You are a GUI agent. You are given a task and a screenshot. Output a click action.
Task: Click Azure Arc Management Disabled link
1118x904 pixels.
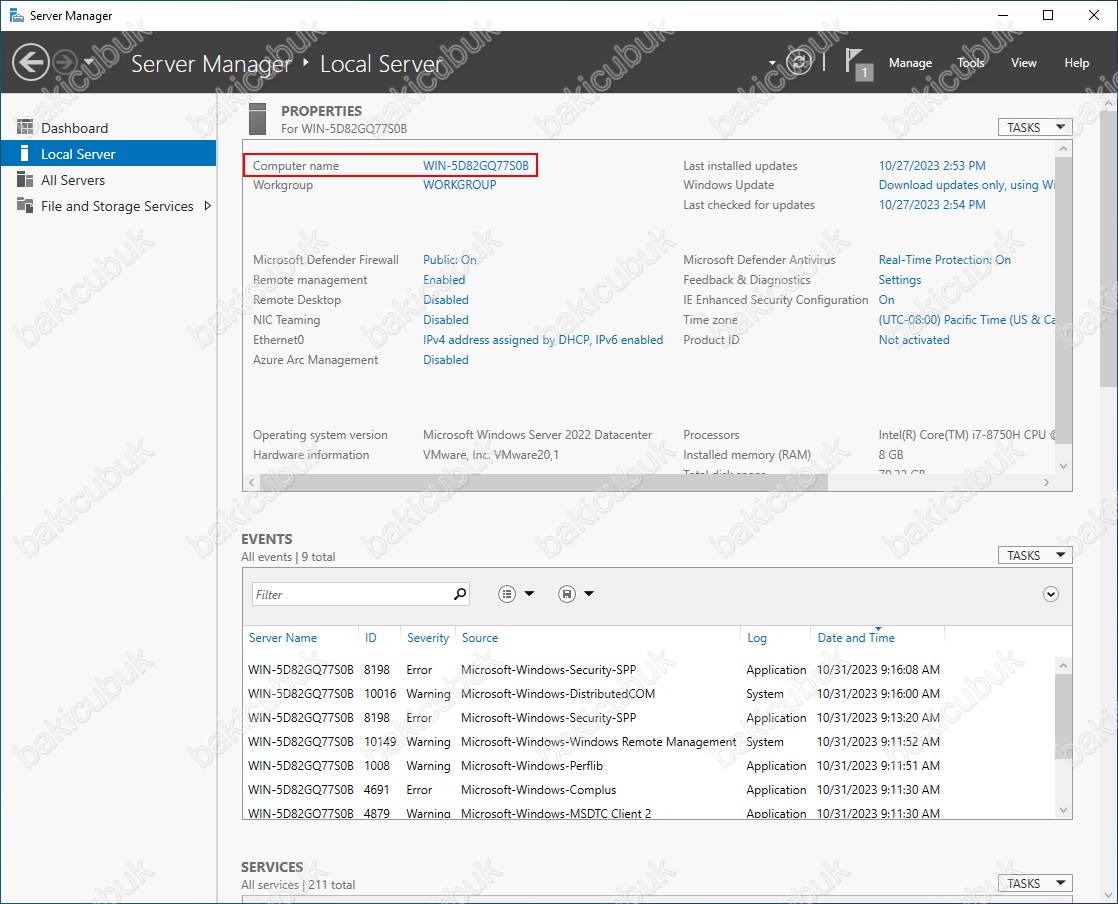click(446, 359)
